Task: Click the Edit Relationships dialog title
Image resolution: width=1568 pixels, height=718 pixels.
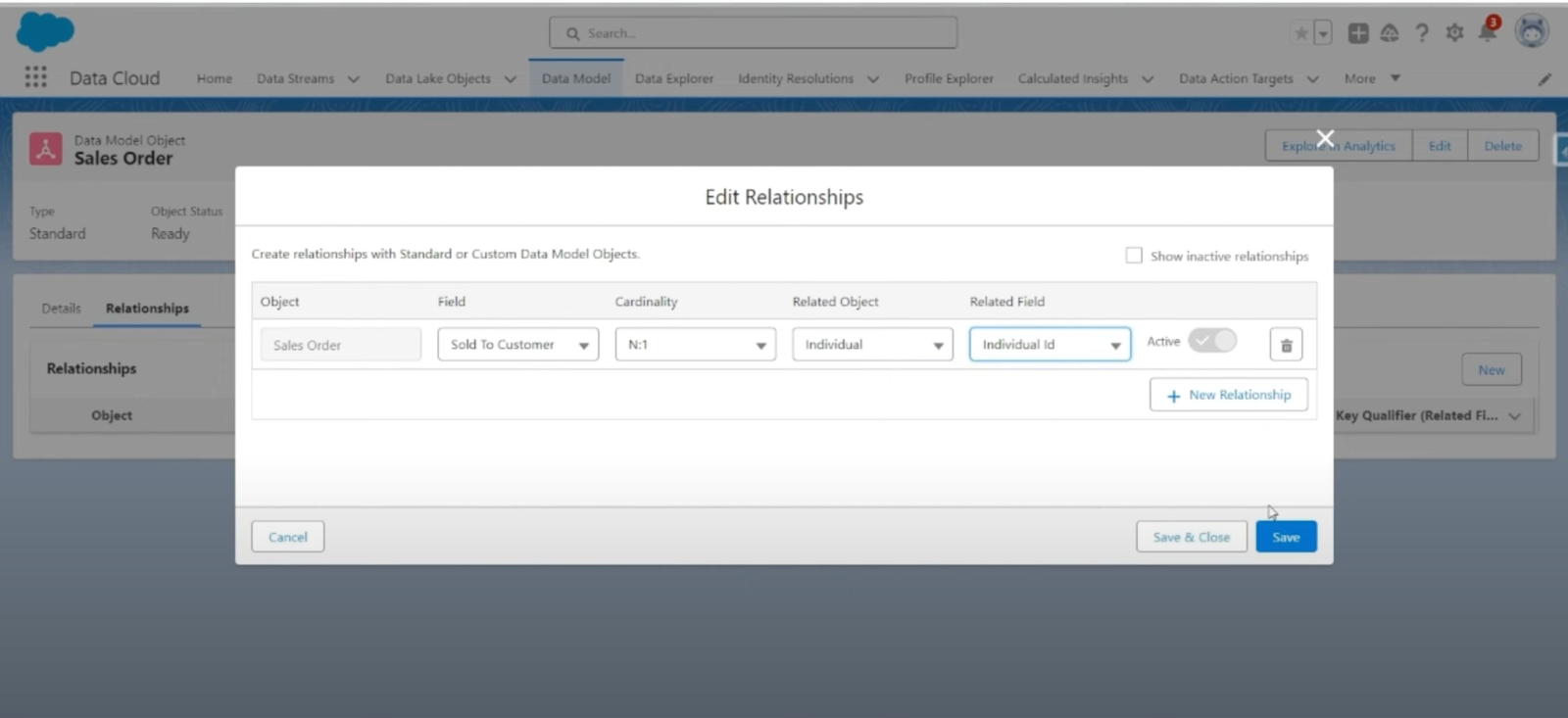Action: (784, 197)
